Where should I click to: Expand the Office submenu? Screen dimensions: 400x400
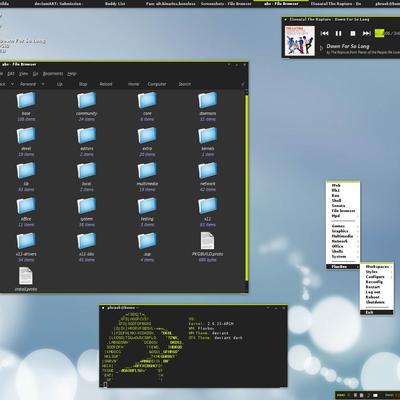[x=343, y=246]
